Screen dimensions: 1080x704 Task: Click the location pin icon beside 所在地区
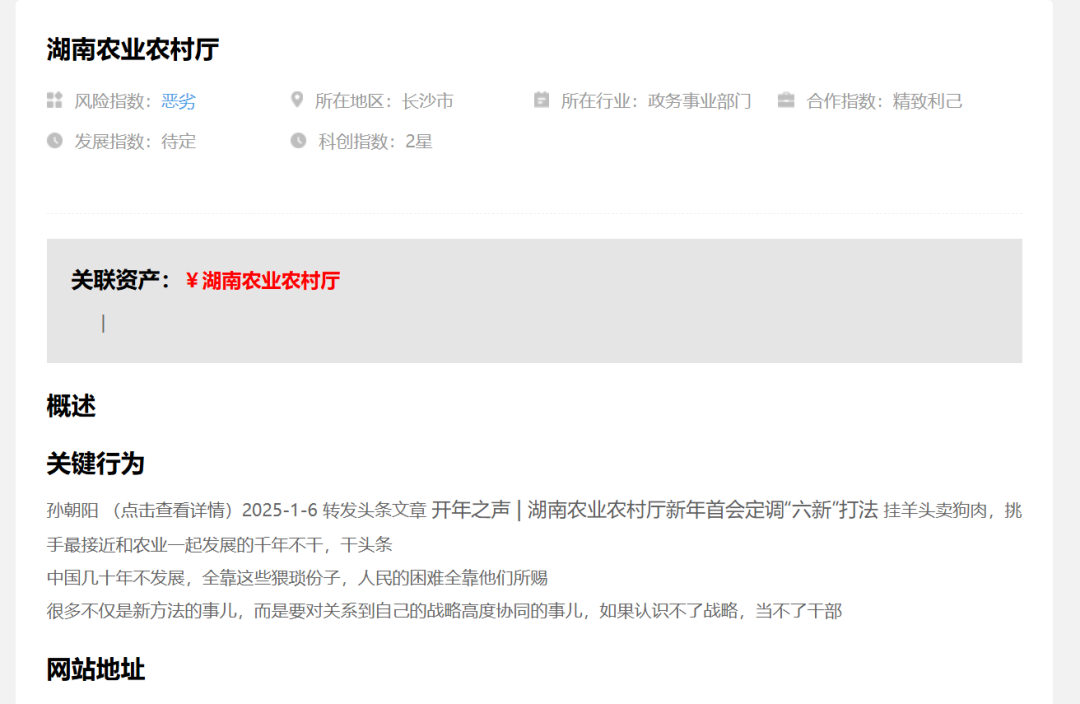[297, 100]
